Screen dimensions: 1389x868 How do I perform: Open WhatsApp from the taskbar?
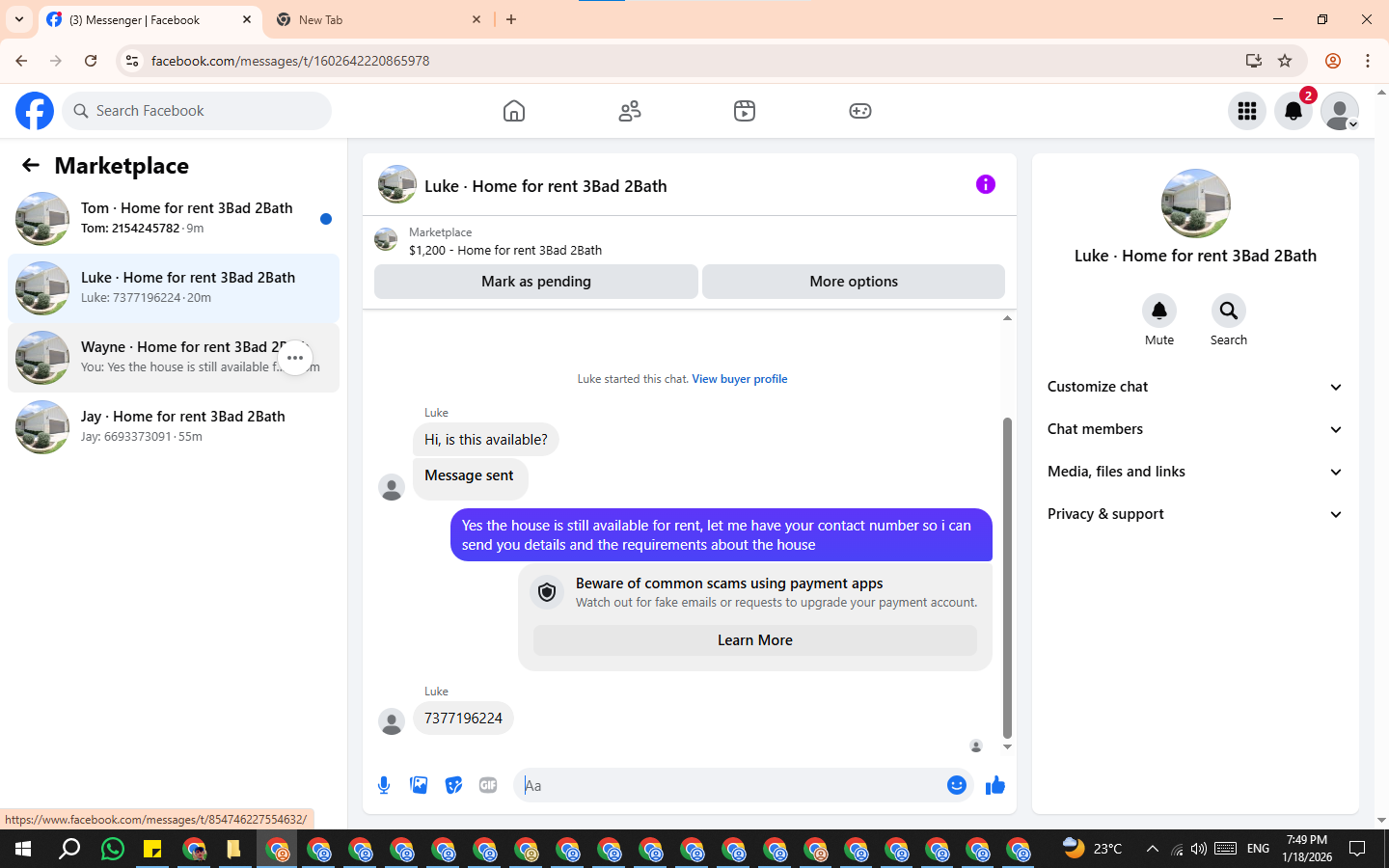coord(113,849)
